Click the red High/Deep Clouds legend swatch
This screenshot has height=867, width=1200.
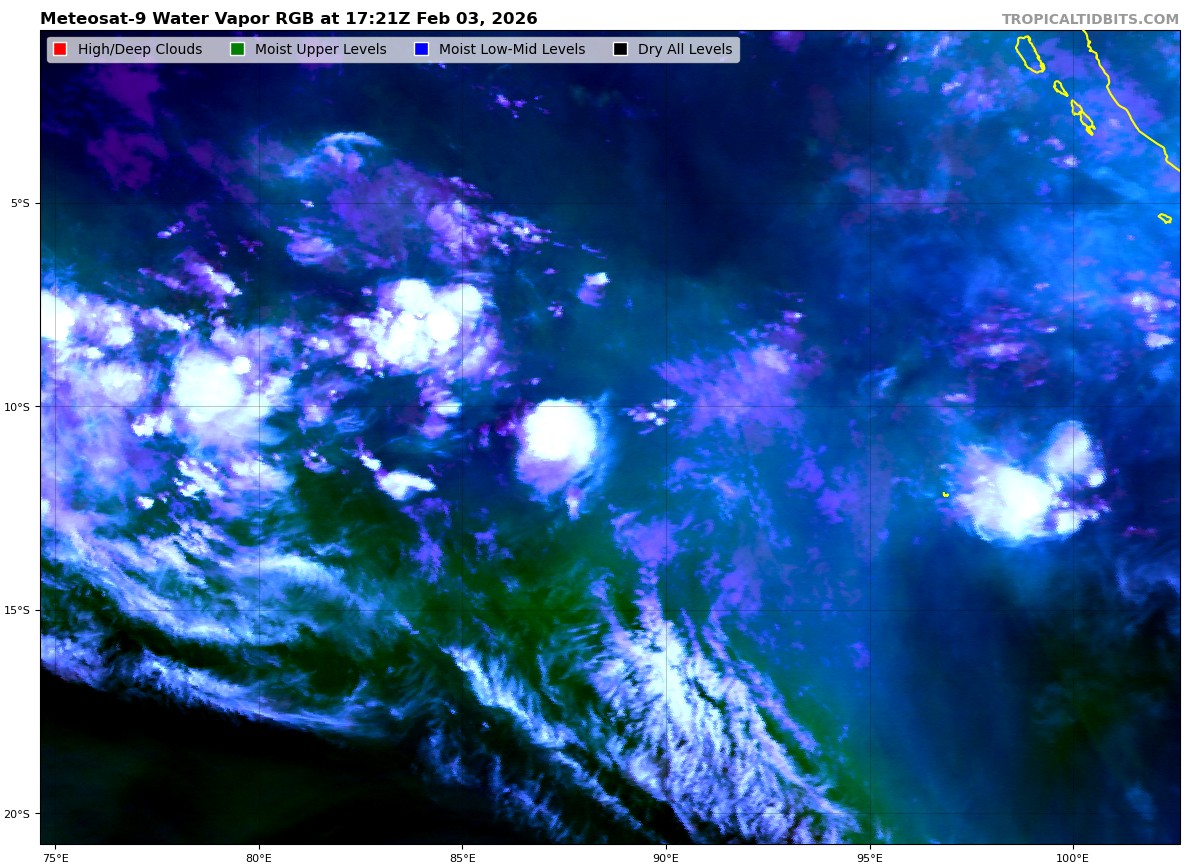coord(60,50)
